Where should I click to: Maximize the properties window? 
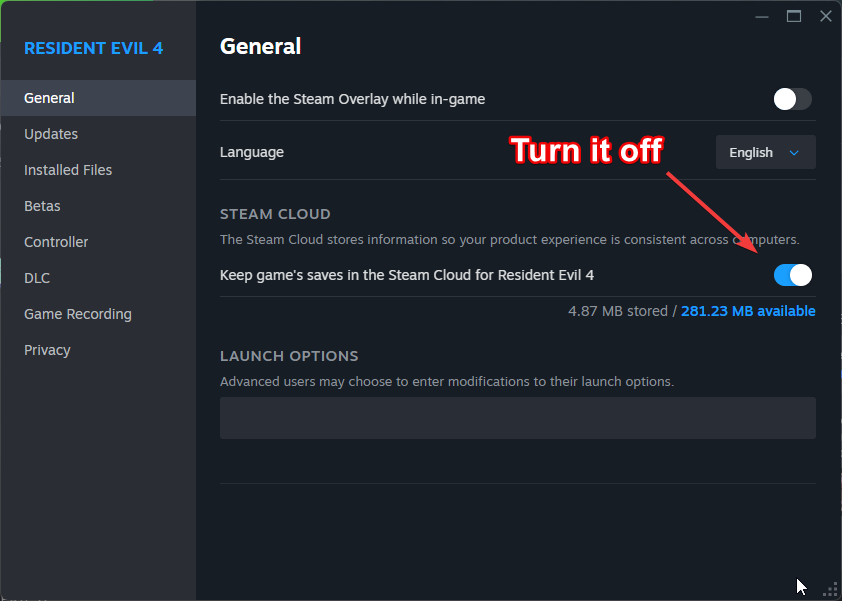[x=794, y=16]
